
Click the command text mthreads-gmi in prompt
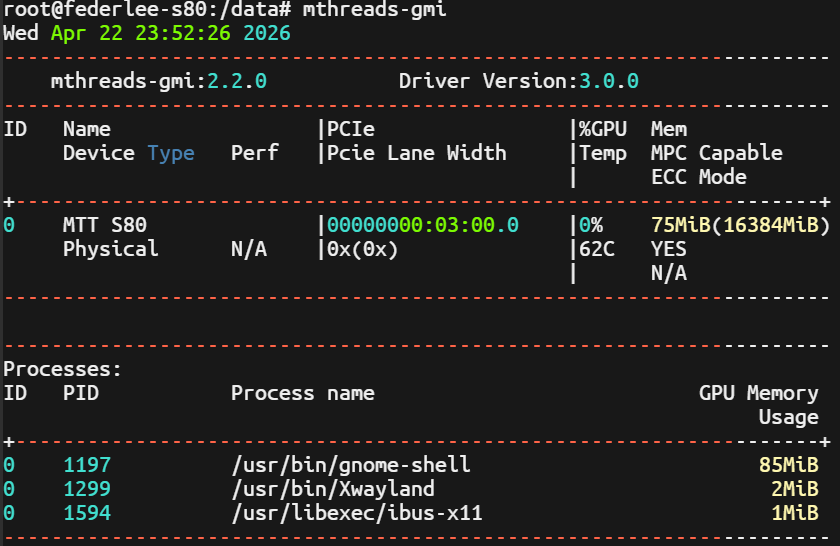click(374, 10)
